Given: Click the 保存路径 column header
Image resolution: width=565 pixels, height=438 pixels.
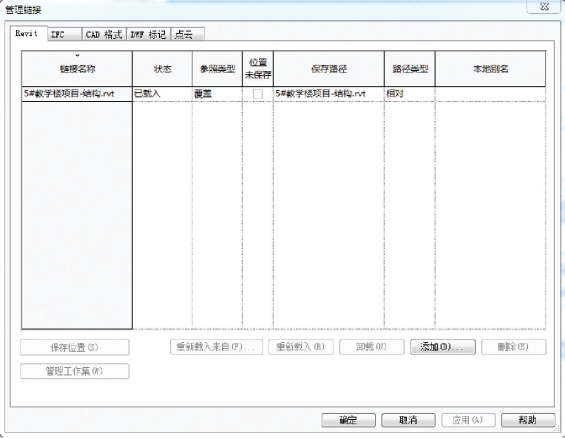Looking at the screenshot, I should 329,68.
